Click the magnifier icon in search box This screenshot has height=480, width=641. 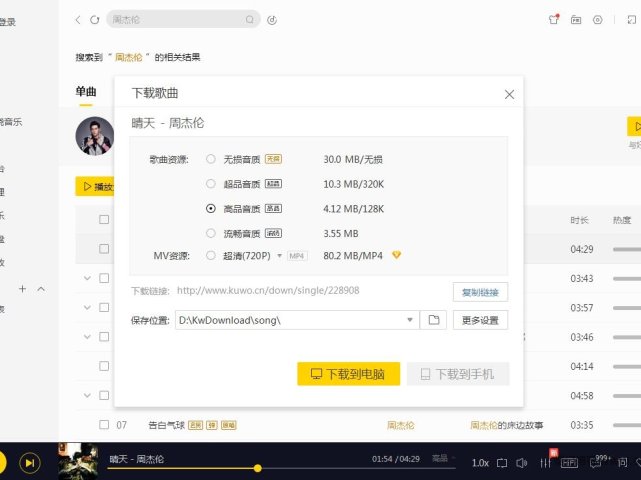pos(249,20)
